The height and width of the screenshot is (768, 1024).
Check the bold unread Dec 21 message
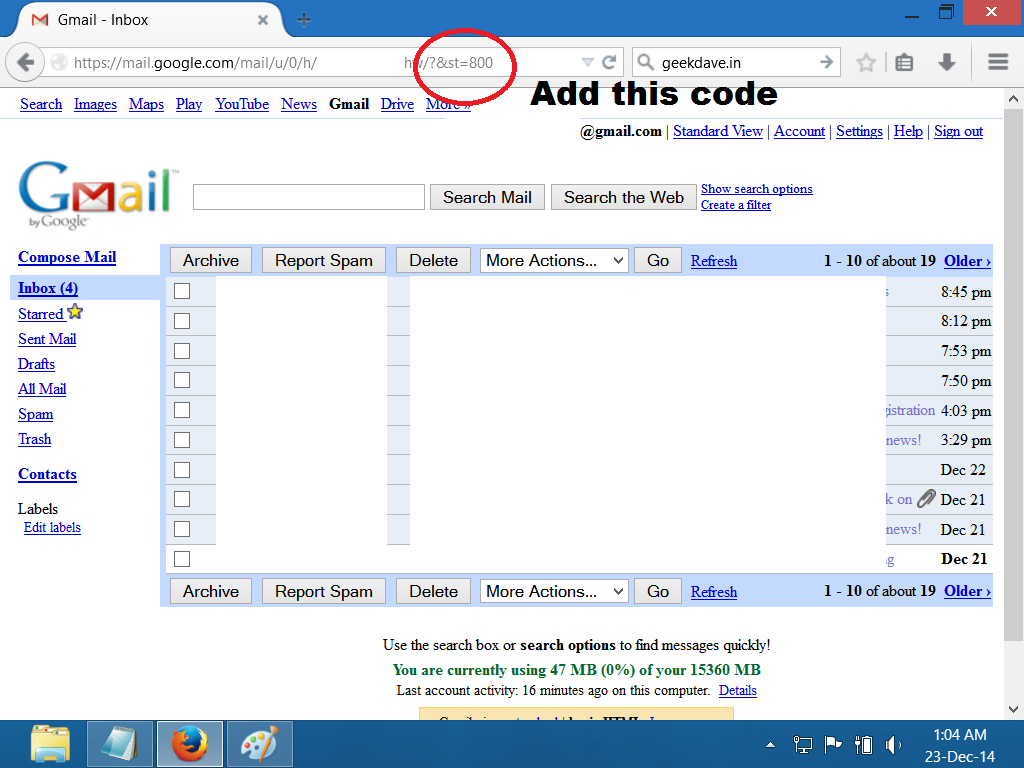pos(182,559)
